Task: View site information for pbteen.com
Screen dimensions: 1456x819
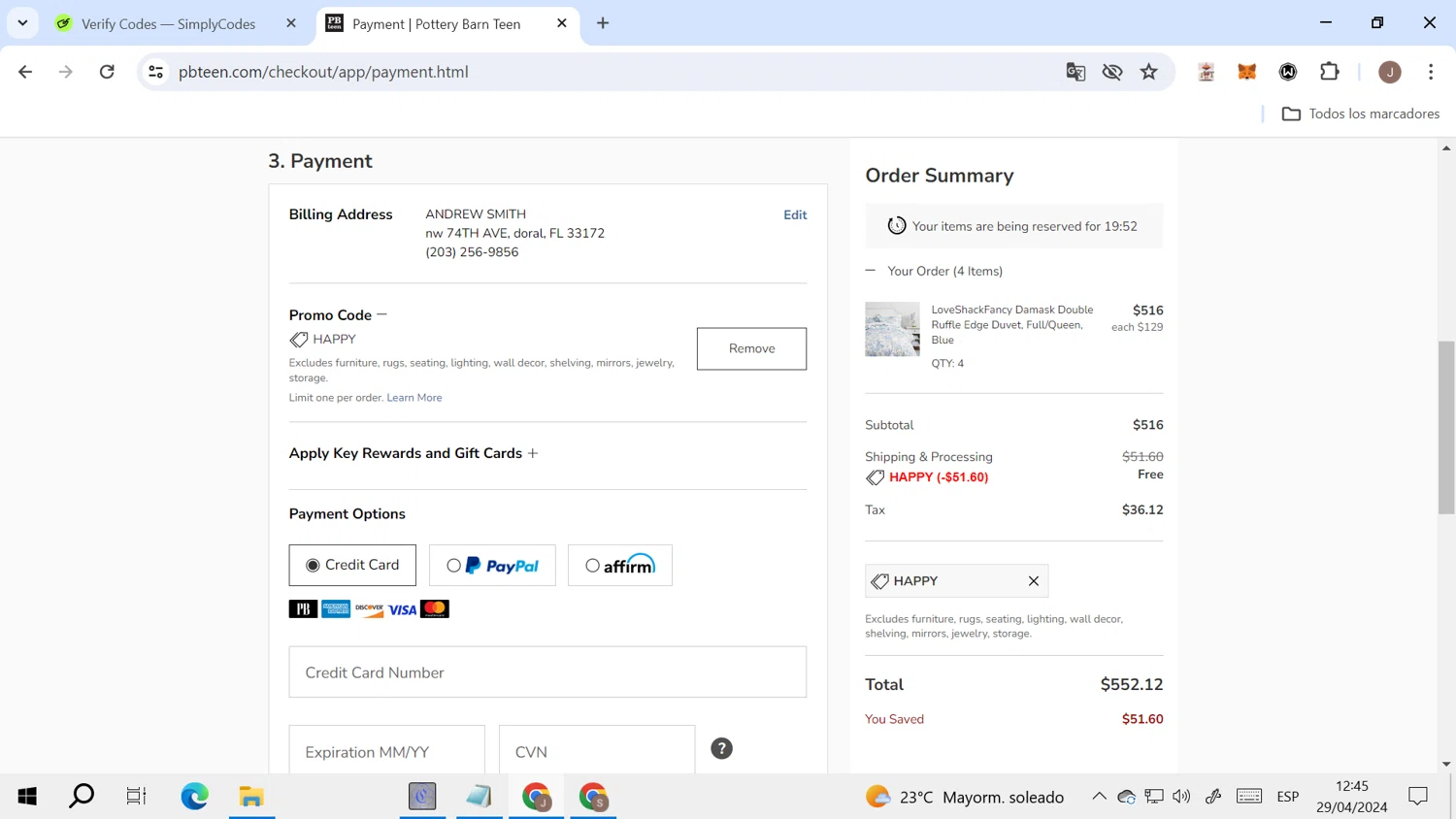Action: pos(155,72)
